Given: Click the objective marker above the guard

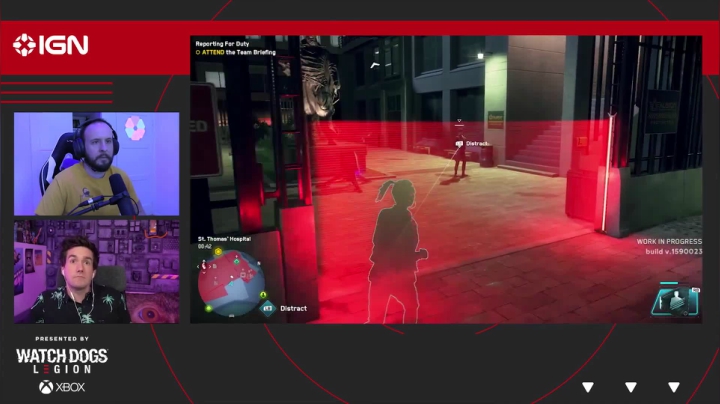Looking at the screenshot, I should [x=459, y=122].
